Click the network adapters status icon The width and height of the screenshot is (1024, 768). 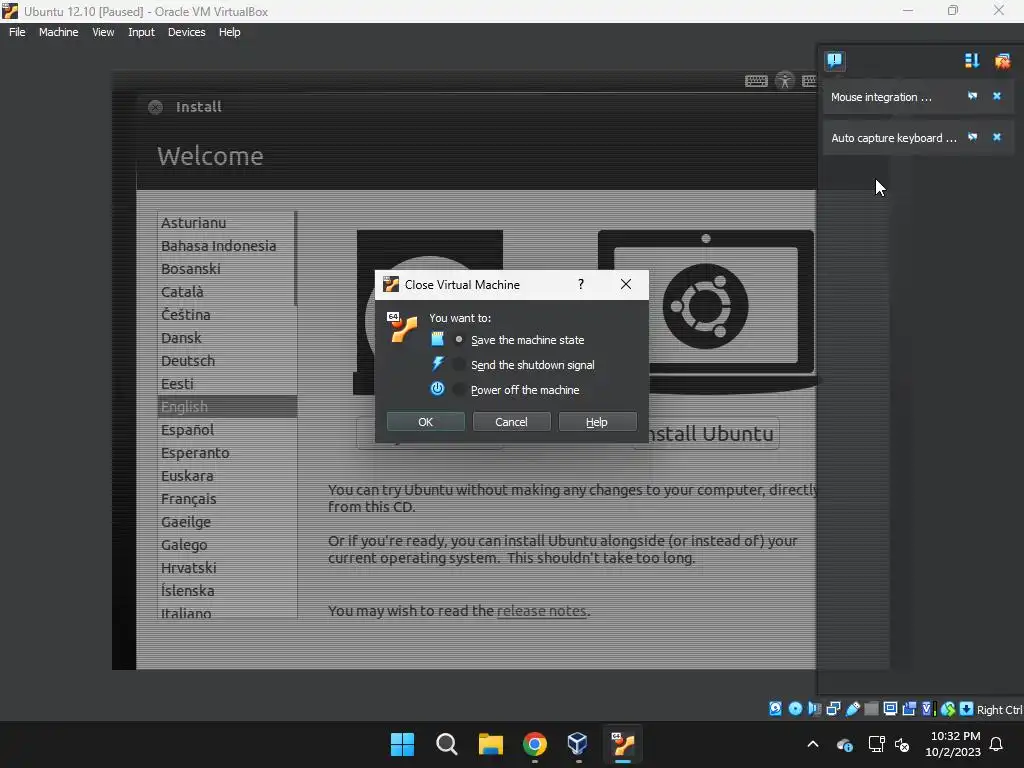click(x=833, y=709)
